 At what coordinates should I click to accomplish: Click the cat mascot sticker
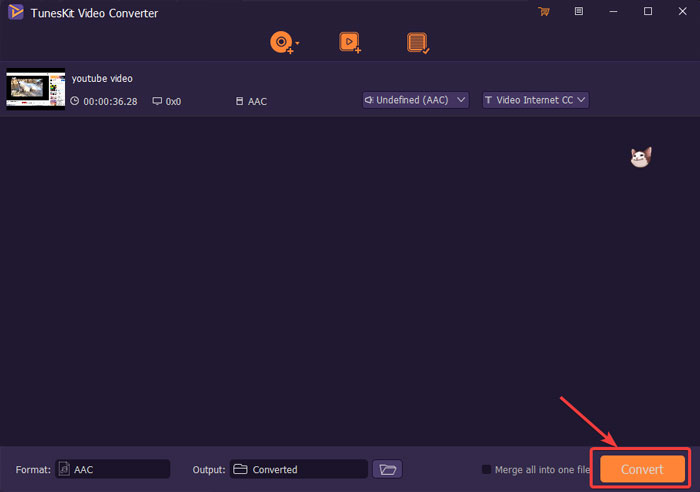641,157
